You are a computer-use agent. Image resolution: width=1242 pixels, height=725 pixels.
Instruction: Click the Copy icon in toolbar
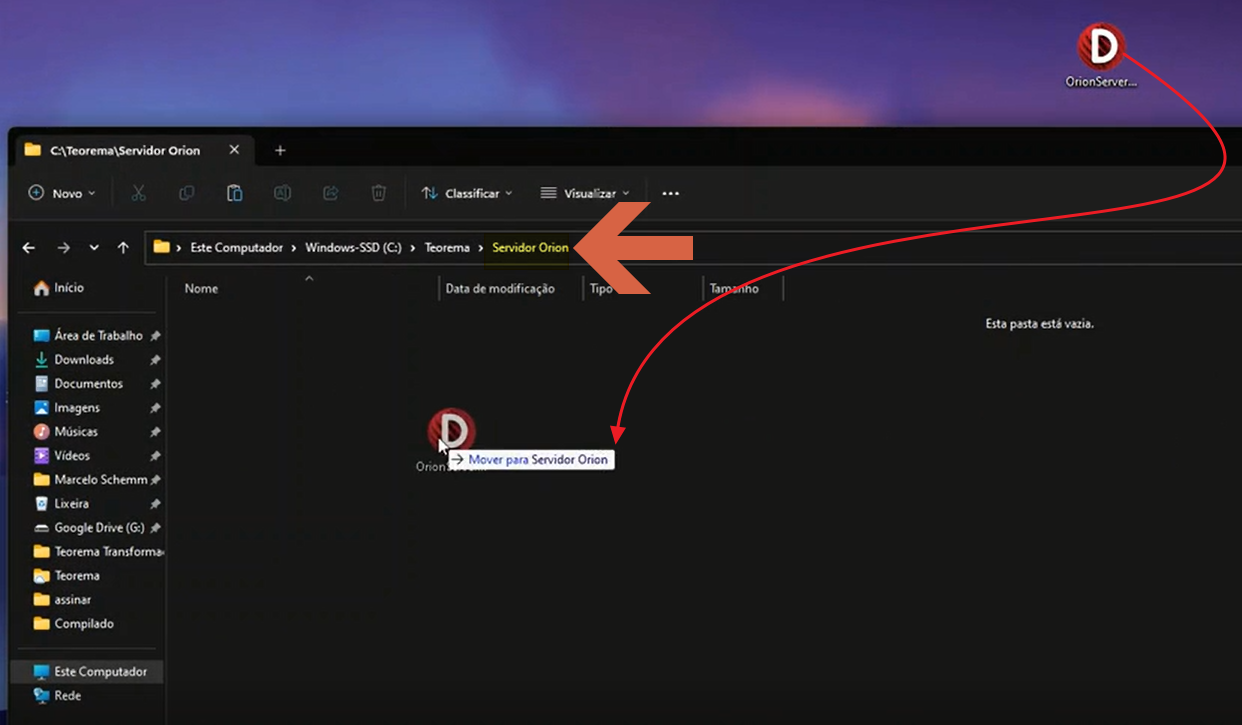[187, 193]
